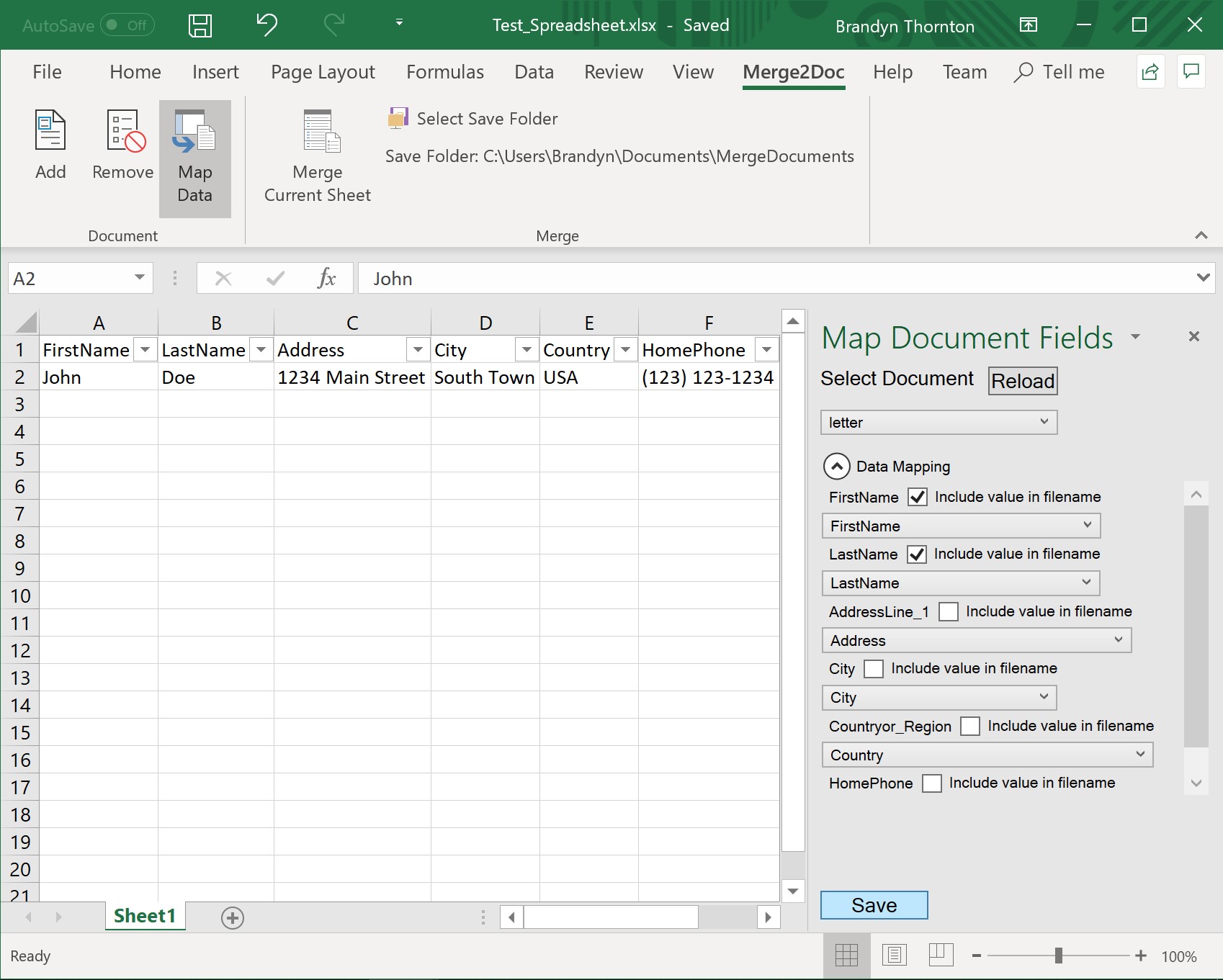Viewport: 1223px width, 980px height.
Task: Undo the last action
Action: (x=266, y=25)
